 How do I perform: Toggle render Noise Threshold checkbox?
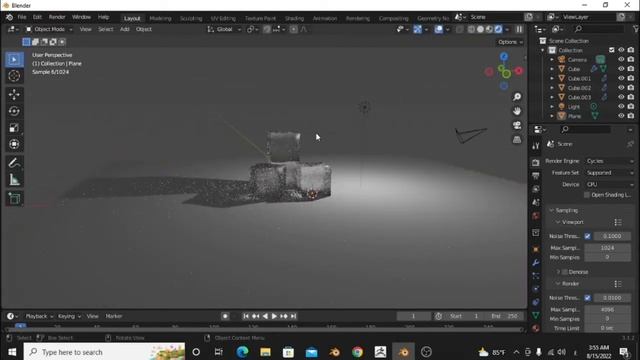coord(588,298)
